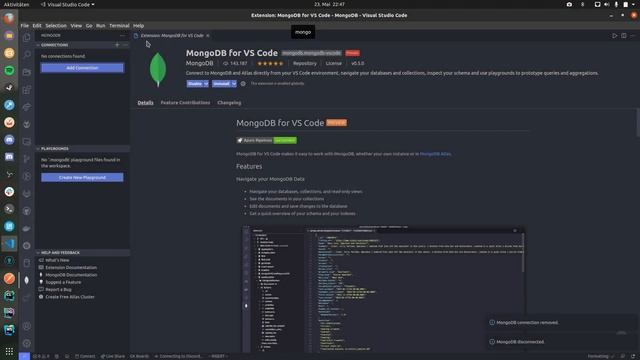Click the errors and warnings status item
Image resolution: width=640 pixels, height=360 pixels.
(41, 356)
